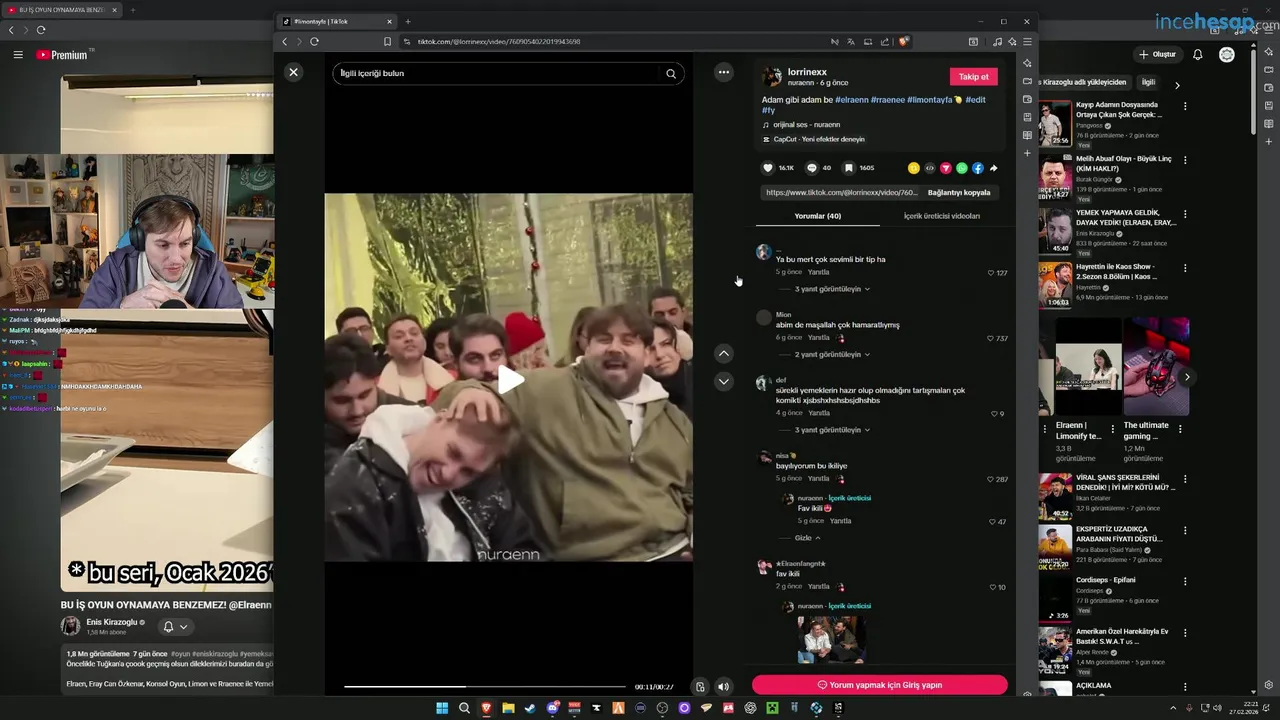Image resolution: width=1280 pixels, height=720 pixels.
Task: Like nuraenn's 'Fav ikili' reply
Action: point(993,522)
